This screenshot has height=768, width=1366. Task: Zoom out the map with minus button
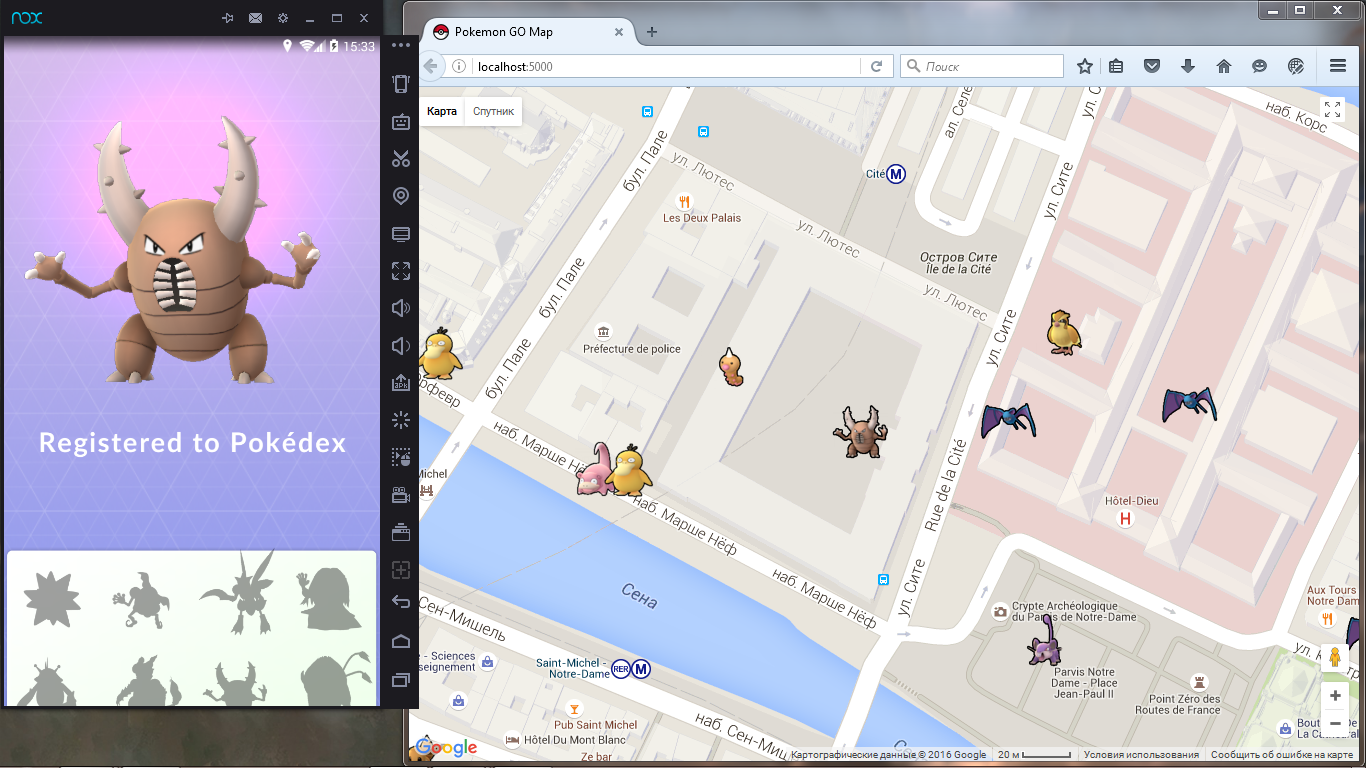[1335, 722]
